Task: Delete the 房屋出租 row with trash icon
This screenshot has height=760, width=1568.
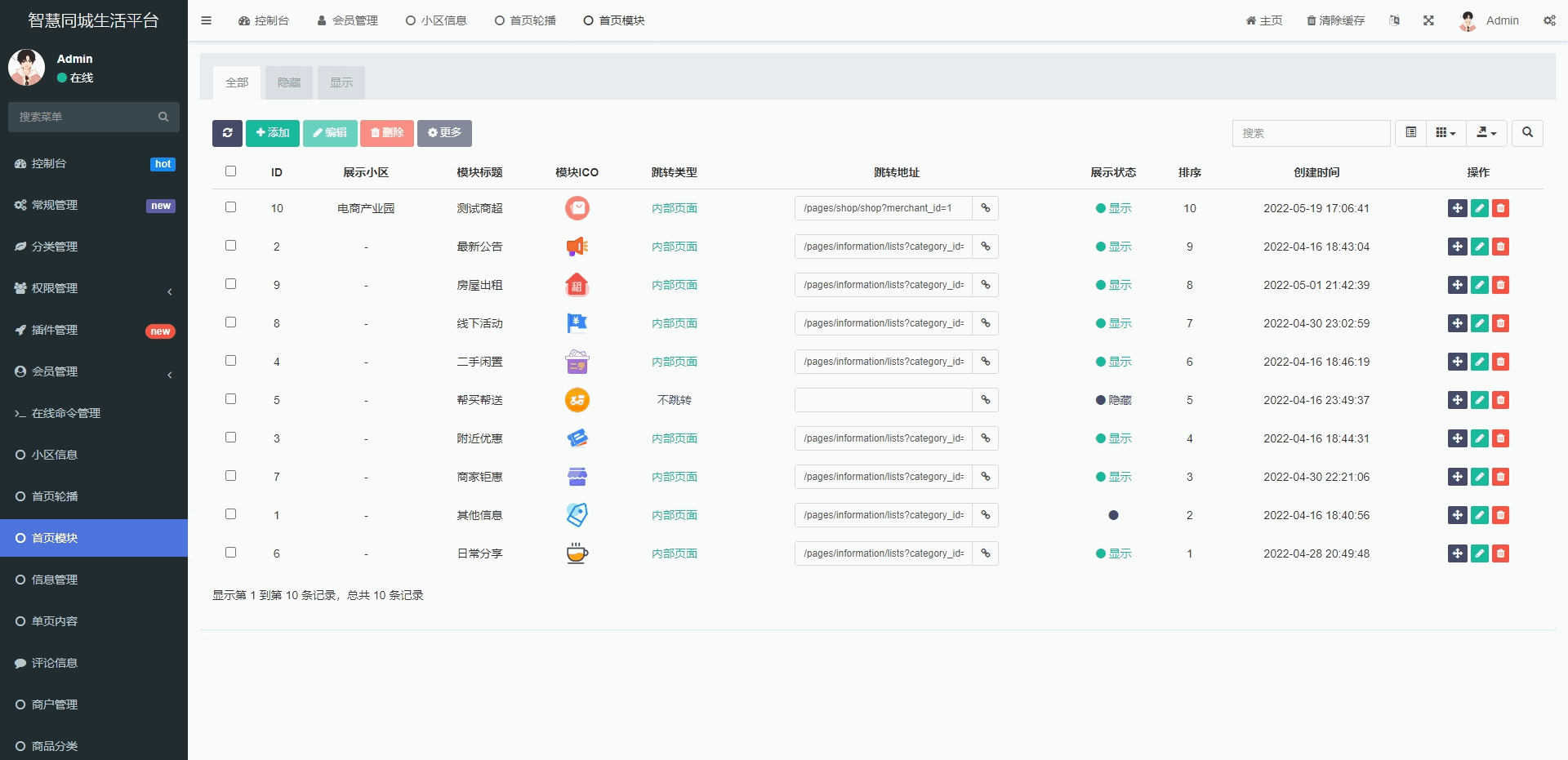Action: (x=1500, y=285)
